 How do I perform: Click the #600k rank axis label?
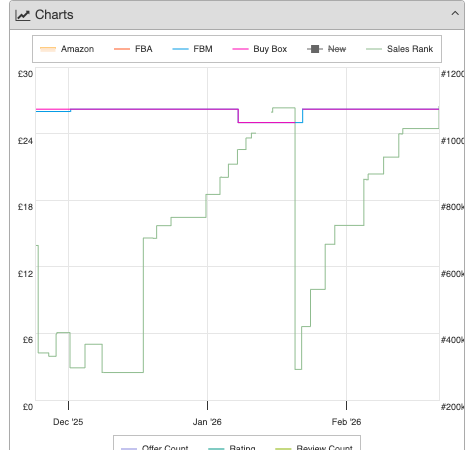point(452,274)
